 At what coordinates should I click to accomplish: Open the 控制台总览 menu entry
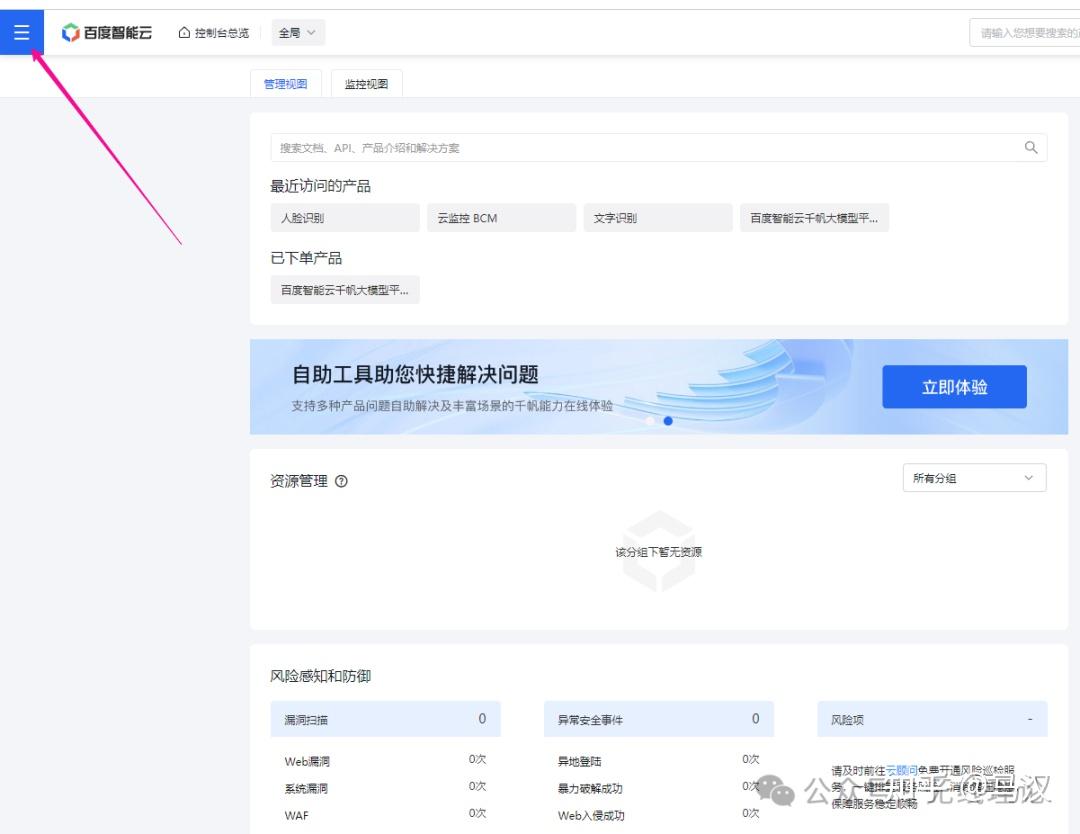(x=223, y=31)
